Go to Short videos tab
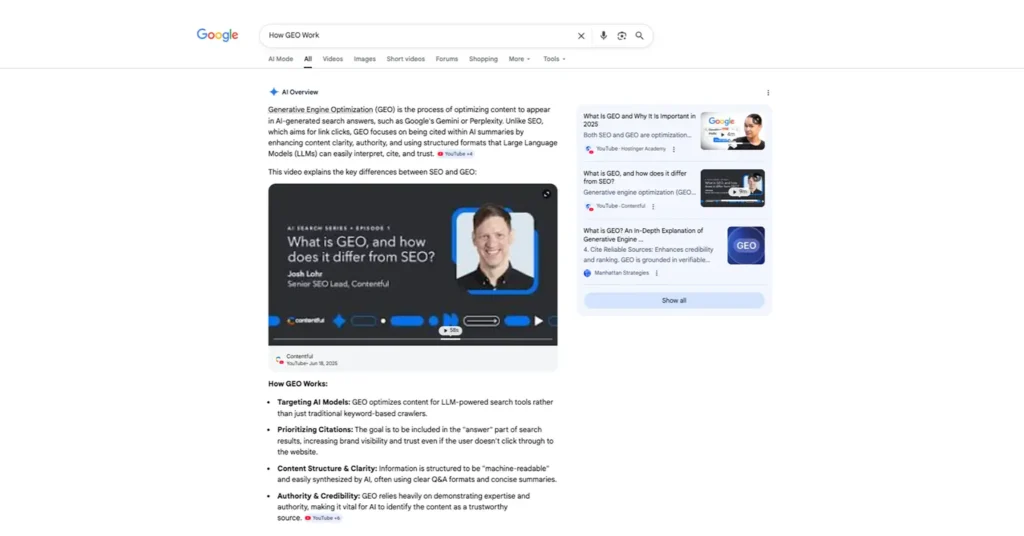 [x=406, y=59]
